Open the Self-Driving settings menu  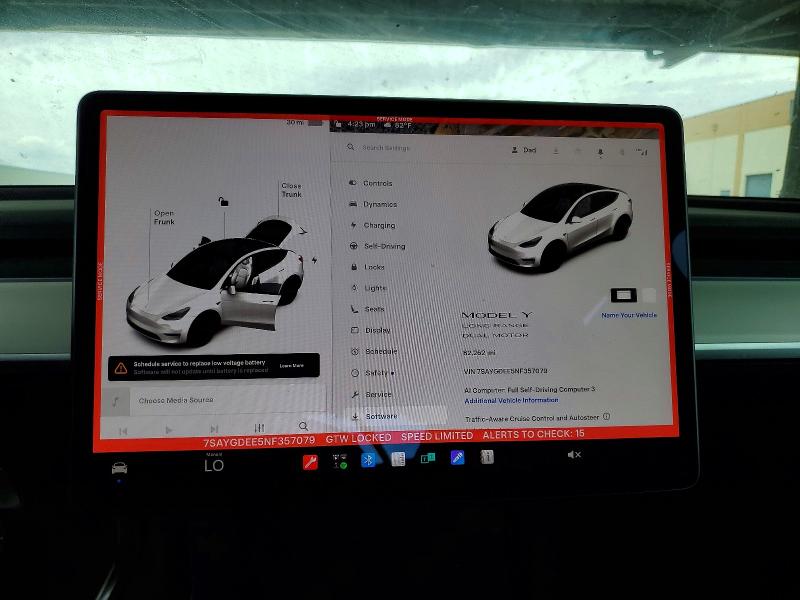click(x=378, y=246)
